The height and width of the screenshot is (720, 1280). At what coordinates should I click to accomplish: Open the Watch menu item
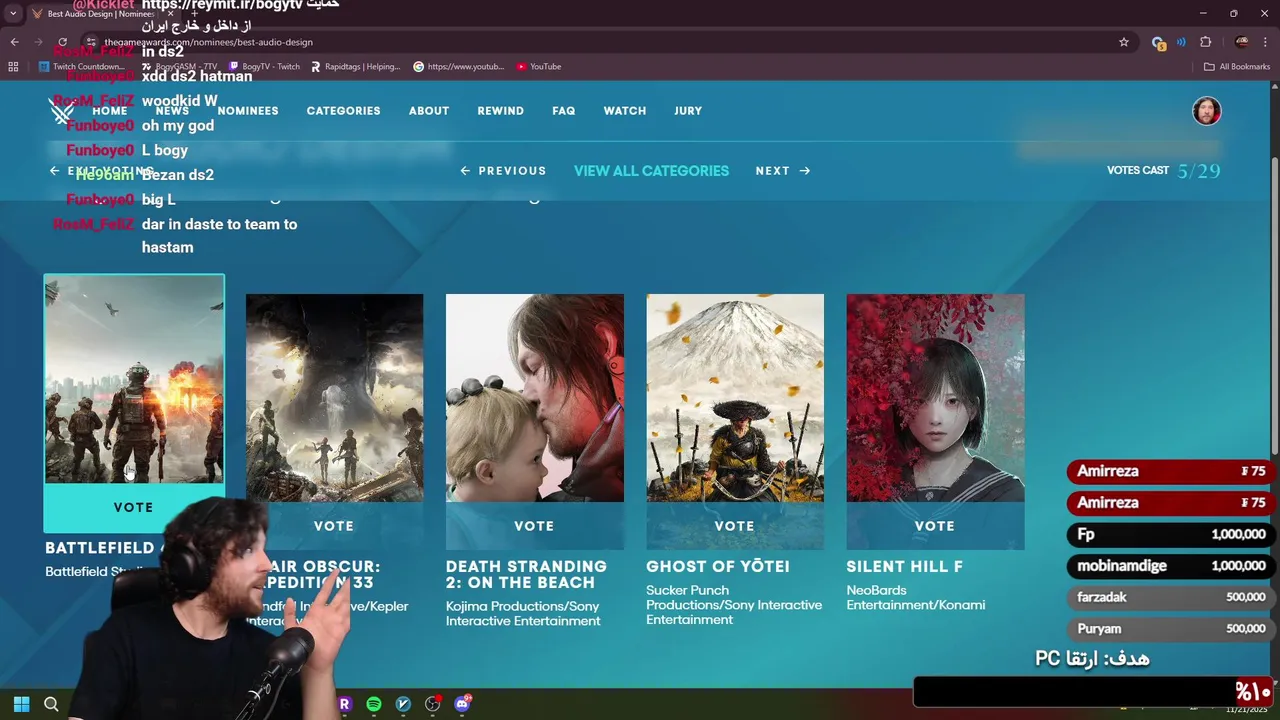625,111
